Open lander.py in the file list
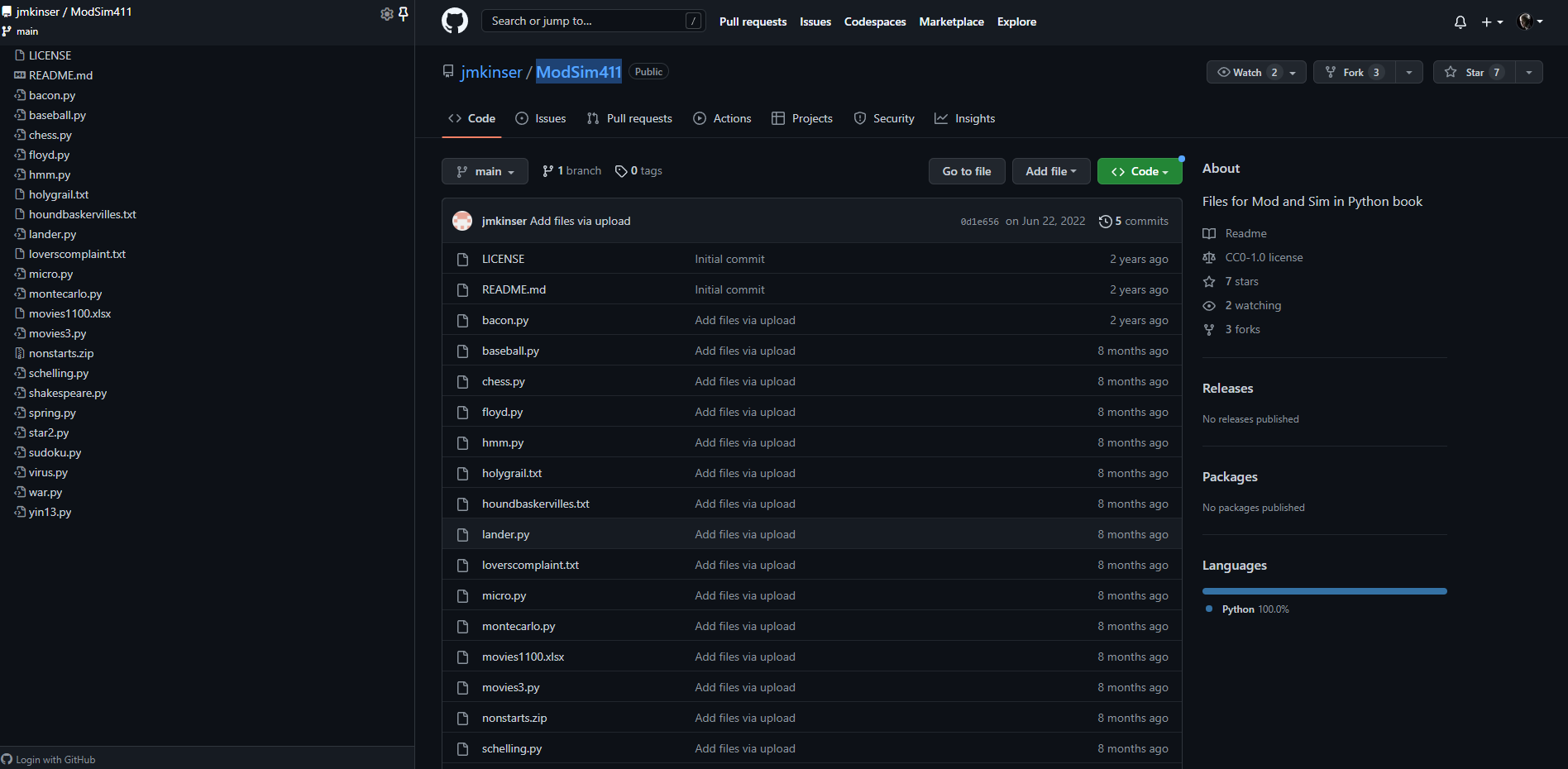 tap(505, 534)
